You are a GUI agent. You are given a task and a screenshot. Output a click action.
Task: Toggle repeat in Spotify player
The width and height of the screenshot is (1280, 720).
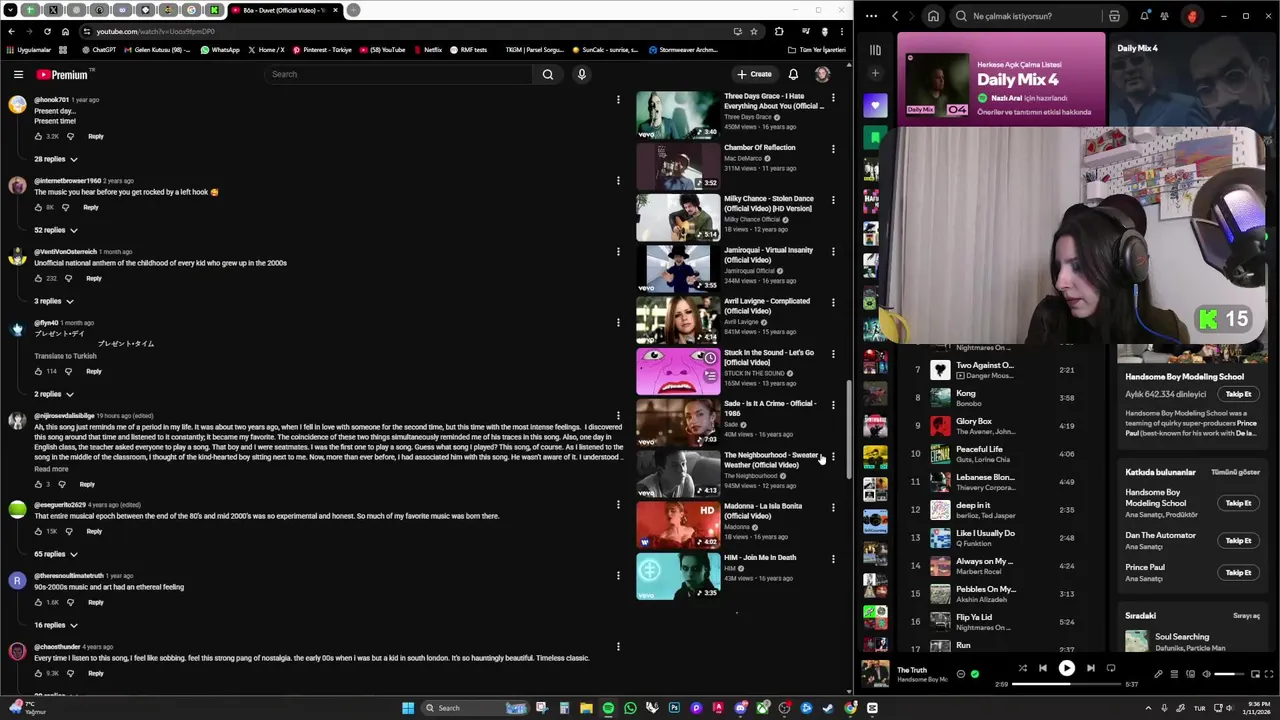click(x=1111, y=668)
